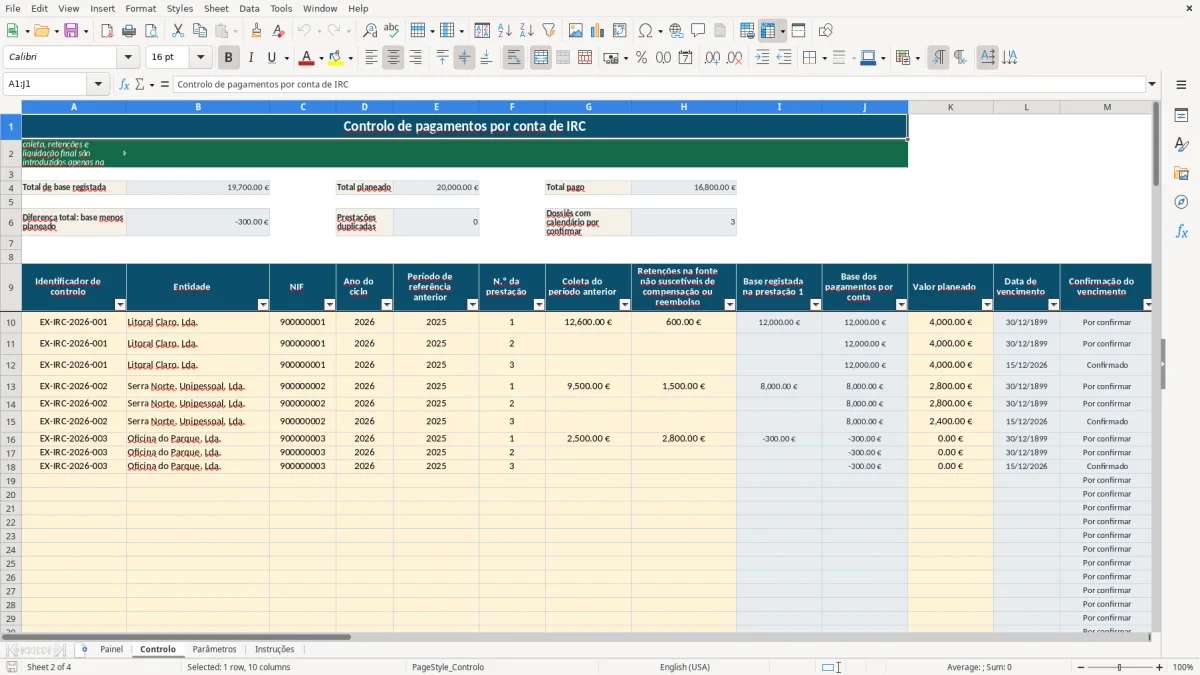1200x675 pixels.
Task: Open the Styles menu
Action: [180, 8]
